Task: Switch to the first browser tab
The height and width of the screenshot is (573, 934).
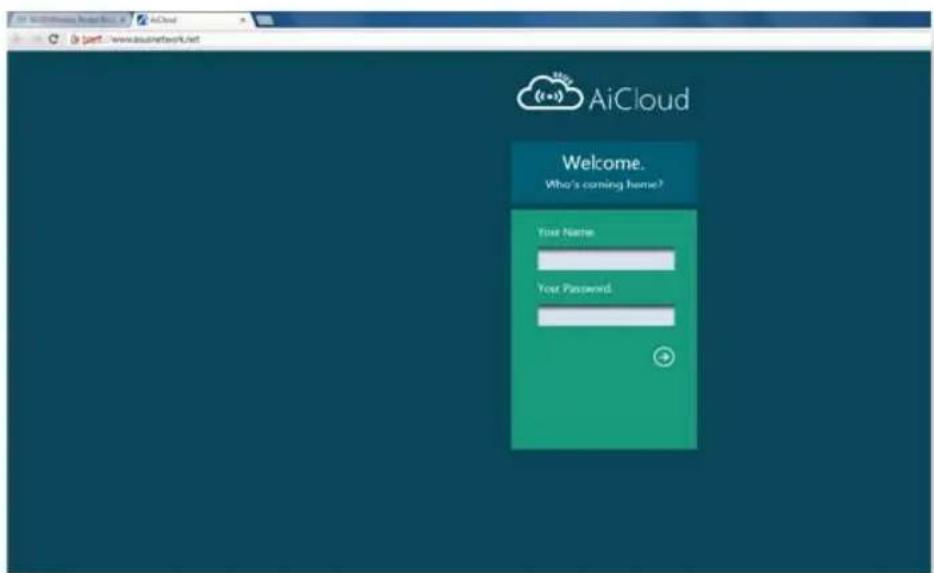Action: [70, 20]
